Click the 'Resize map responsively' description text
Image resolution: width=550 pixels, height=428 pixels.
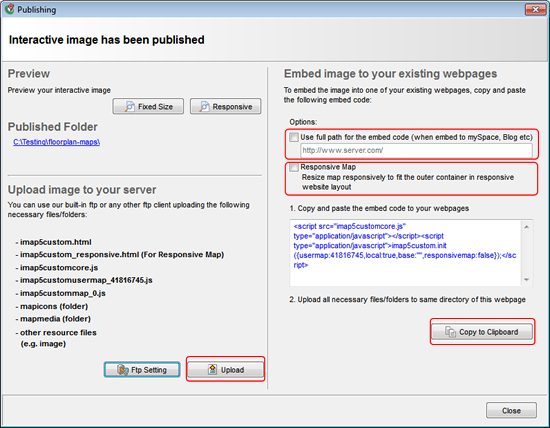tap(408, 182)
